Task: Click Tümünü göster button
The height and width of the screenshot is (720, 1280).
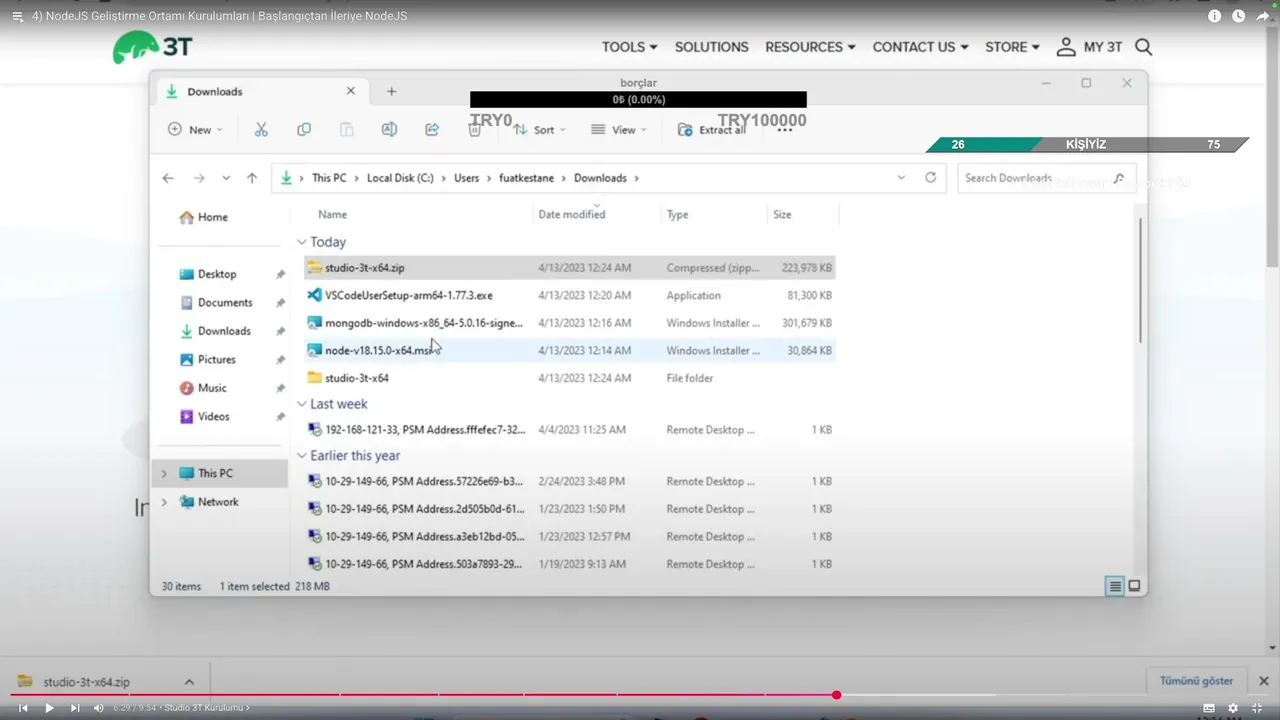Action: click(x=1197, y=681)
